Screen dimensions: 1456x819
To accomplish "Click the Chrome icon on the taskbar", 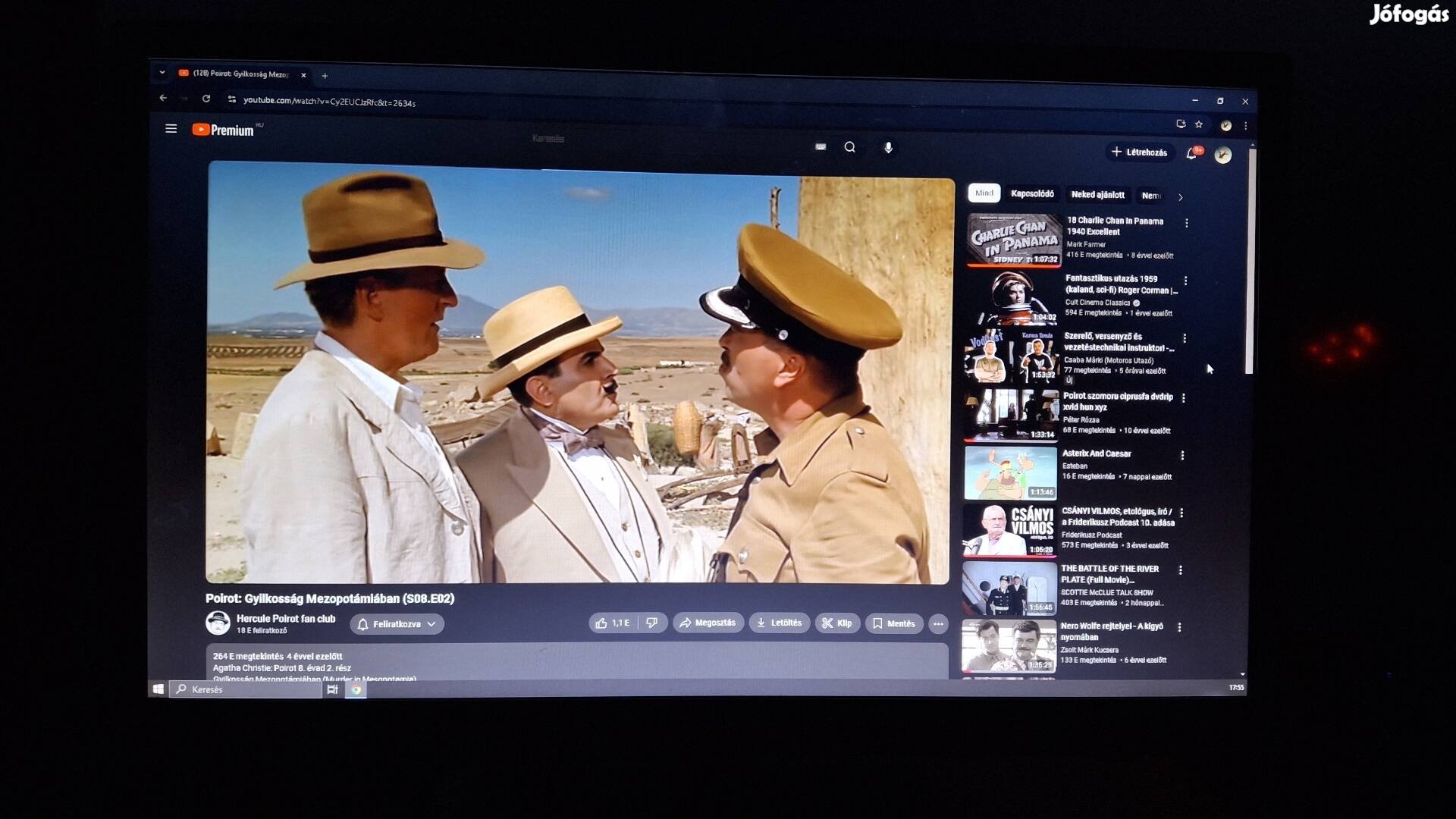I will point(356,690).
